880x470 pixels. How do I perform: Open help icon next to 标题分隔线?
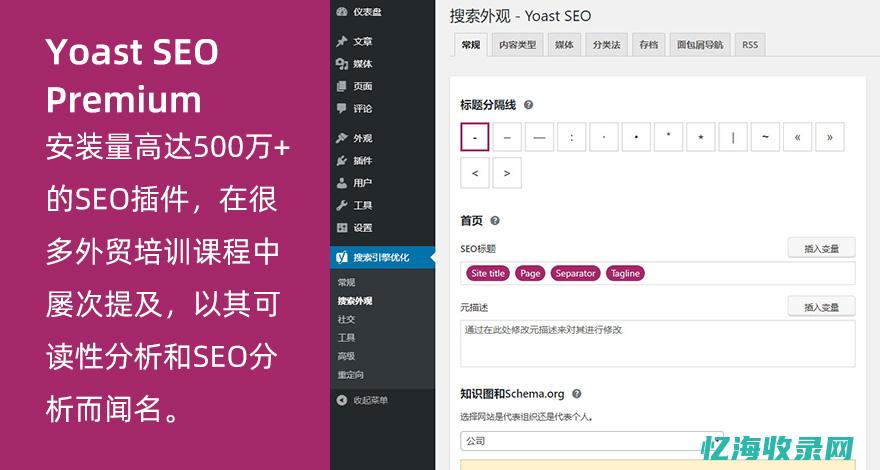528,104
